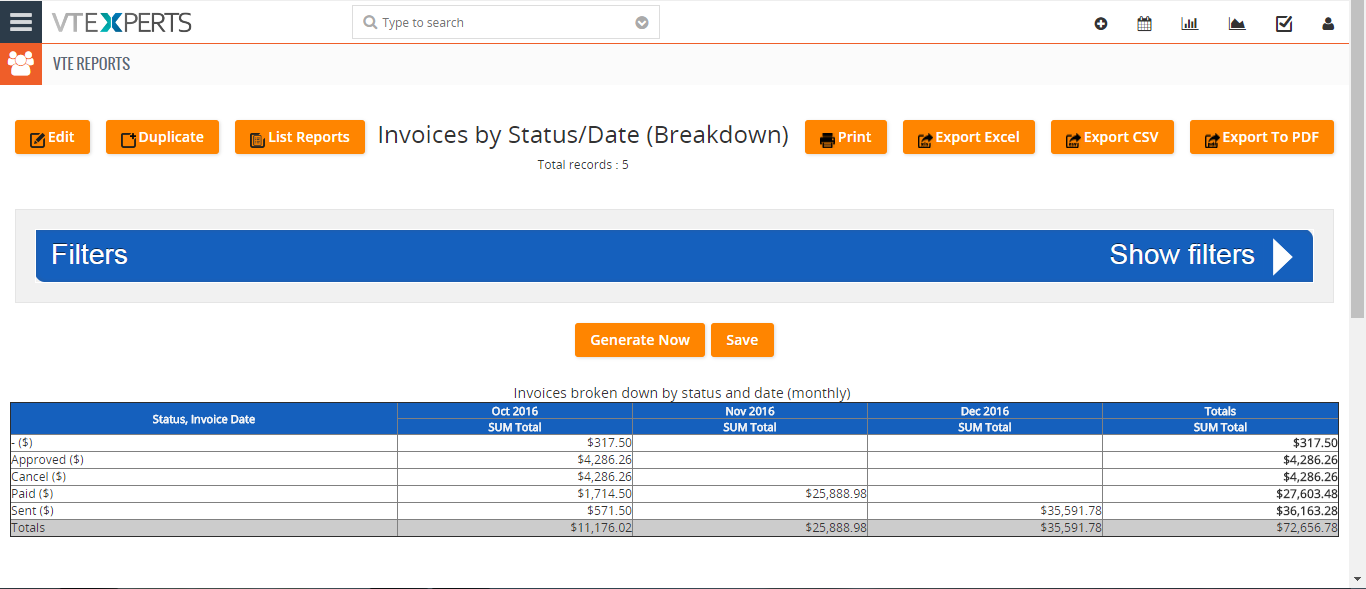Viewport: 1366px width, 589px height.
Task: Click the VTE Reports module icon
Action: pyautogui.click(x=21, y=64)
